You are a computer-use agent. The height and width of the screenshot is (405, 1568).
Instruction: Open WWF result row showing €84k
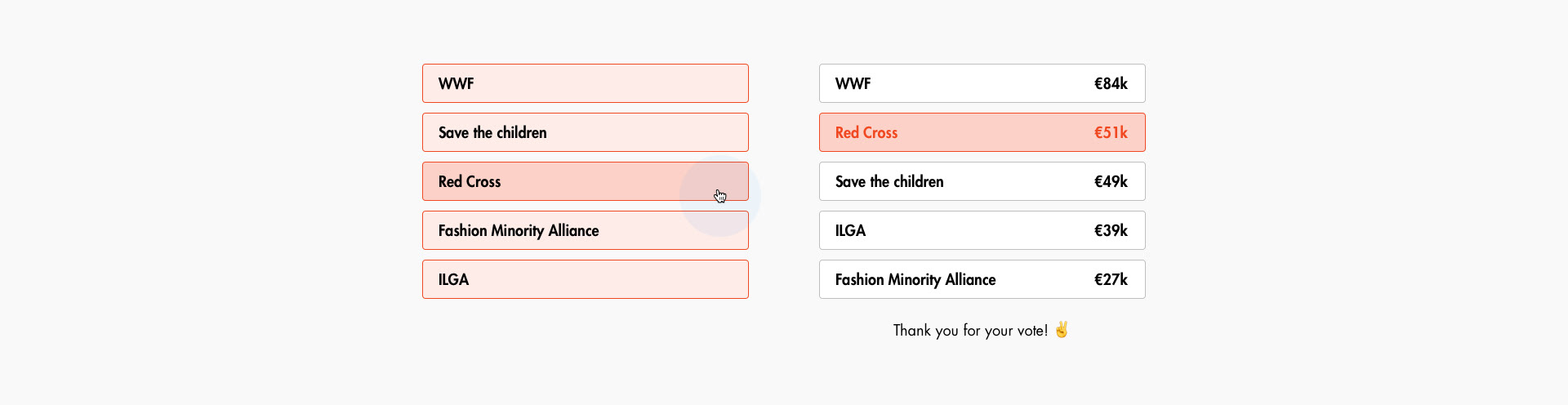tap(982, 83)
